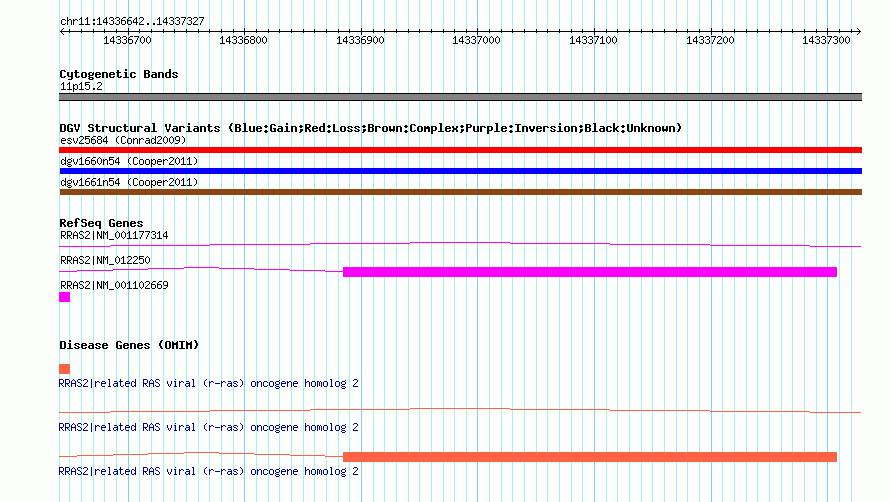Select the dgv1660n54 (Cooper2011) label

tap(129, 161)
